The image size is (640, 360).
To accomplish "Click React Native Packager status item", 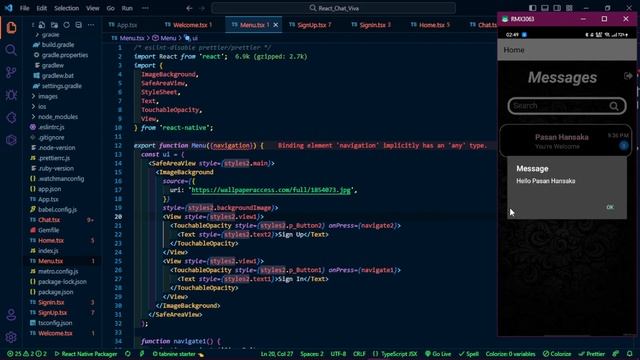I will click(86, 354).
